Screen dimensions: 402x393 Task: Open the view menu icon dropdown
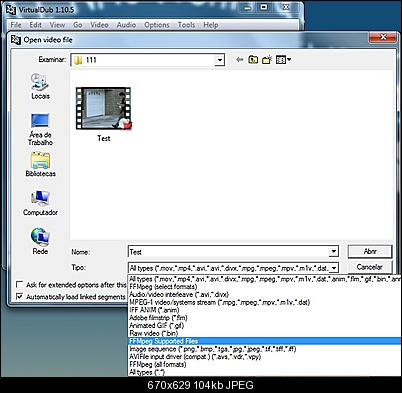(283, 60)
